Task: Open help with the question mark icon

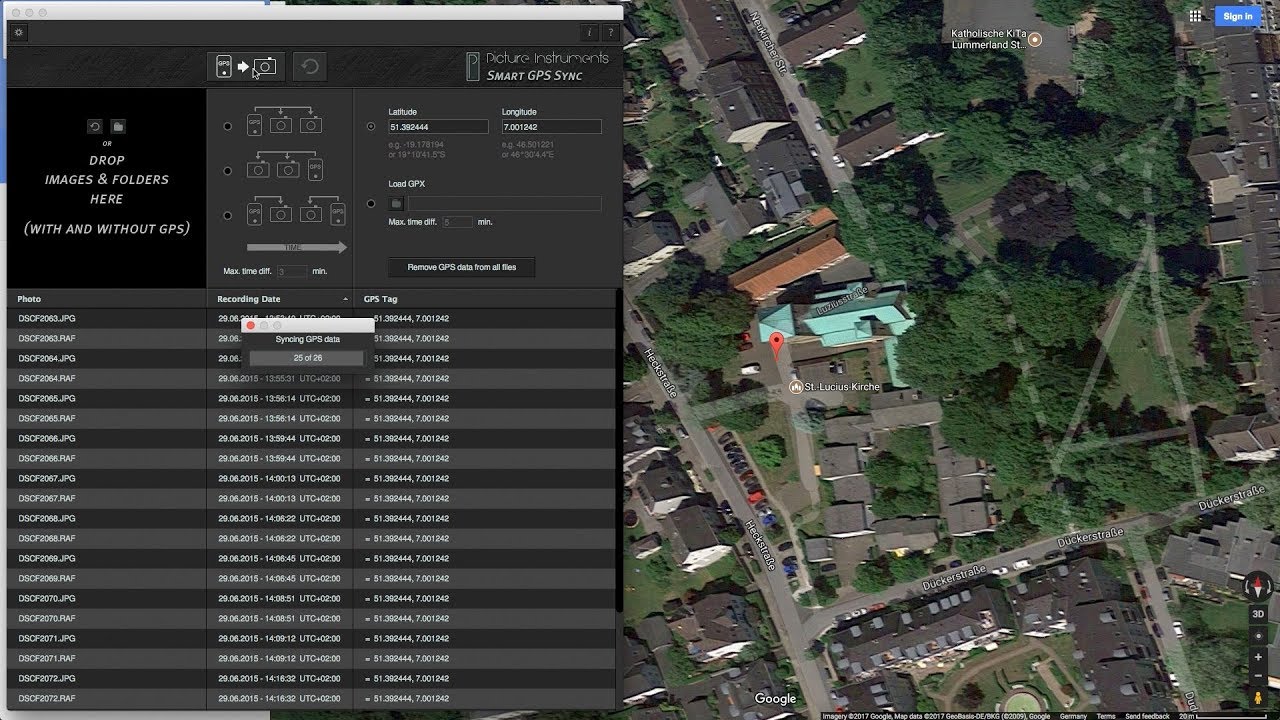Action: [x=610, y=32]
